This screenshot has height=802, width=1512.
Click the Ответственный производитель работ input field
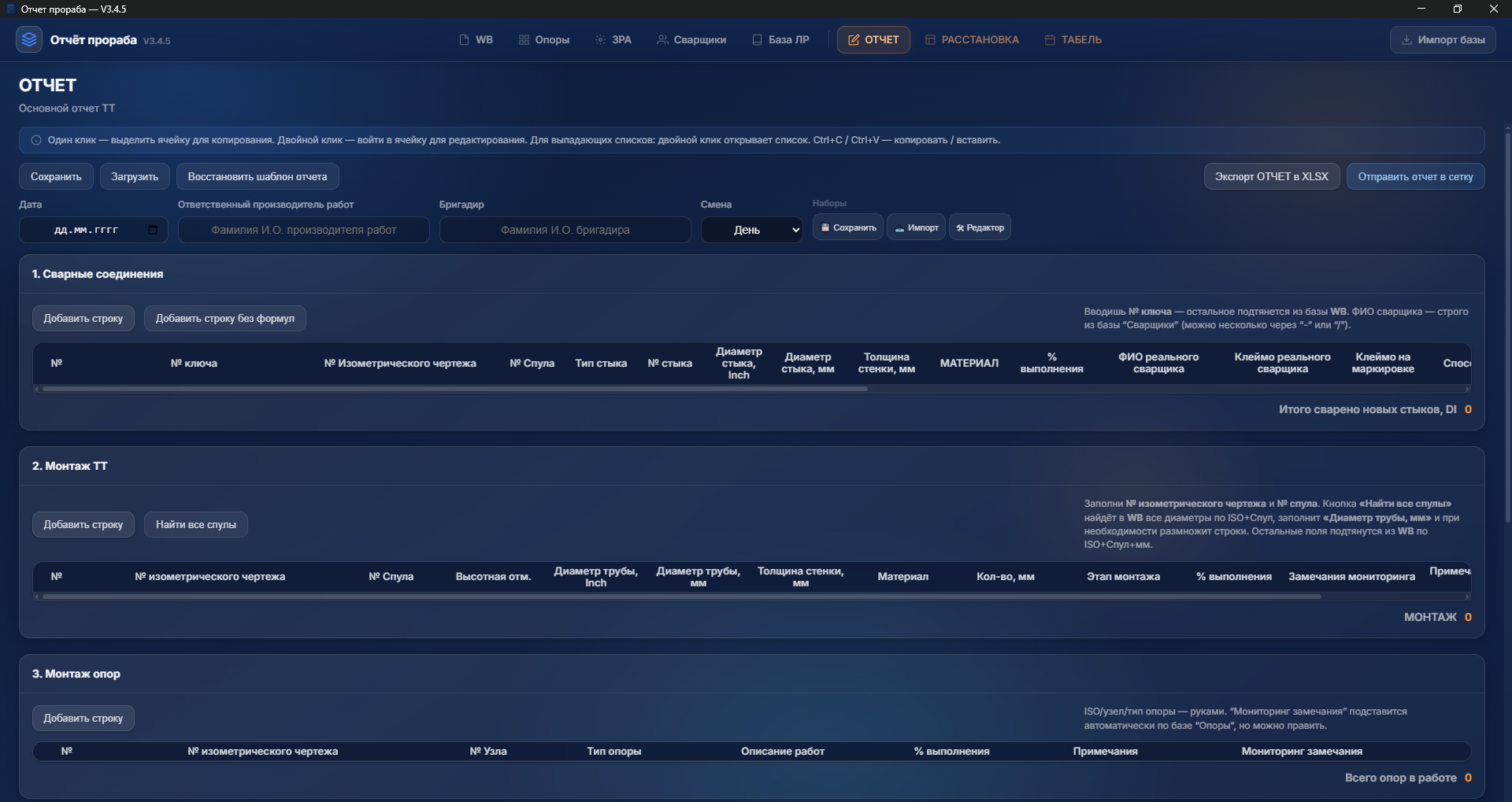(303, 230)
